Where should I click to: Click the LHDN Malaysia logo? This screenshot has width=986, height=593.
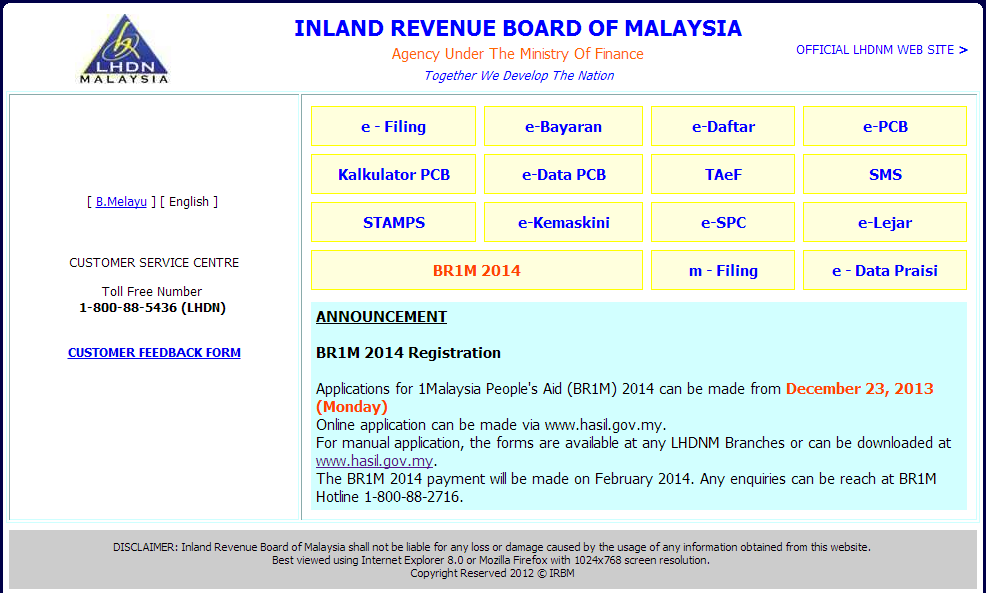click(125, 49)
